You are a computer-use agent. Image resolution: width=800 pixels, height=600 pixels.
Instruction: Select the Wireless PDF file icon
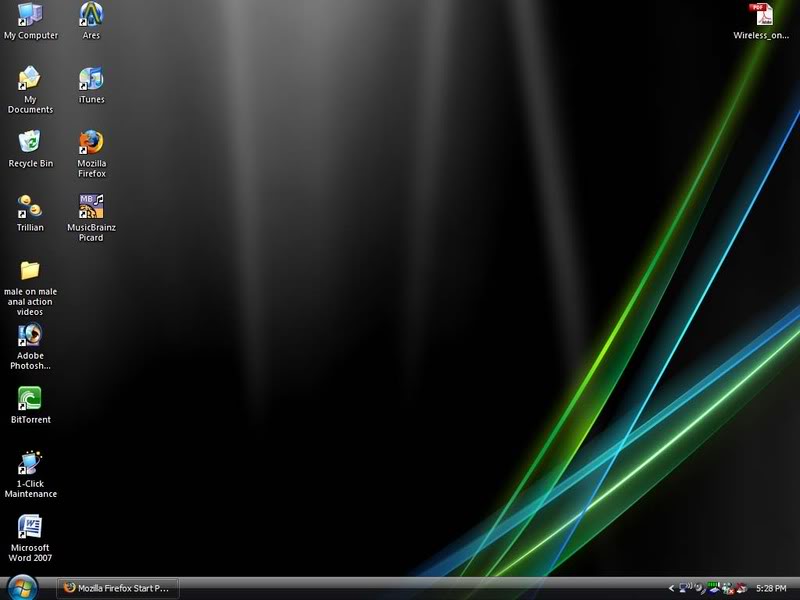[761, 15]
